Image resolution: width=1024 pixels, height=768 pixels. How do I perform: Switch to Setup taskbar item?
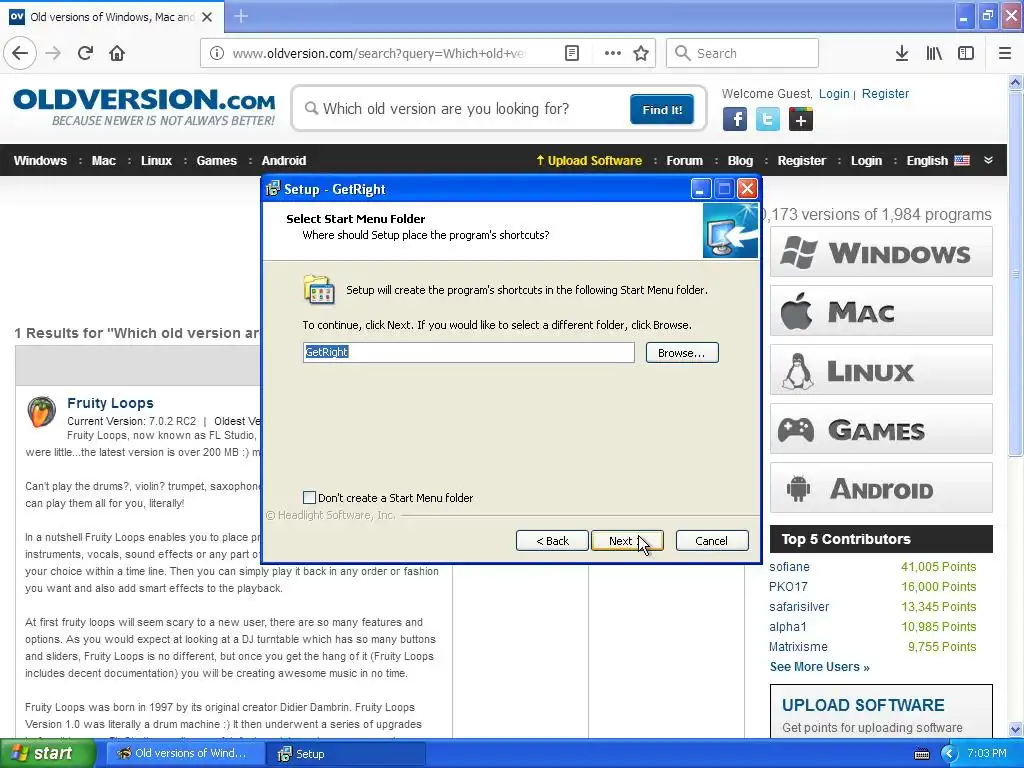click(345, 754)
